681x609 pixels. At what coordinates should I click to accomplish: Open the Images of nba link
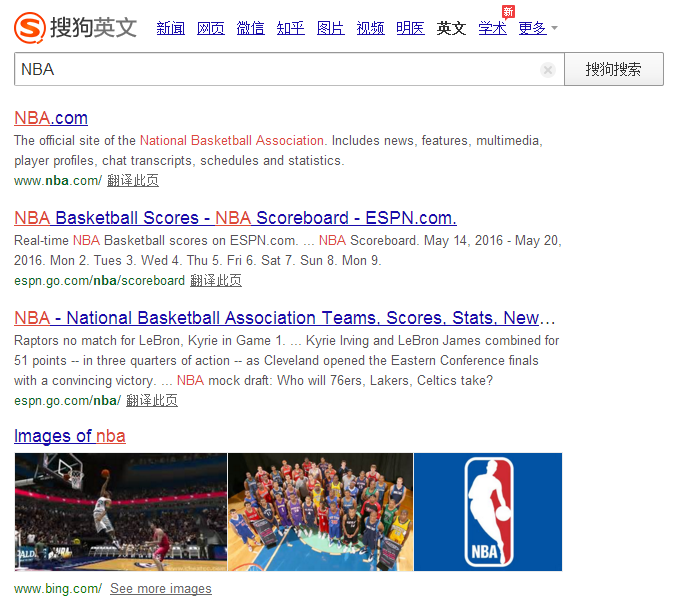pyautogui.click(x=70, y=436)
